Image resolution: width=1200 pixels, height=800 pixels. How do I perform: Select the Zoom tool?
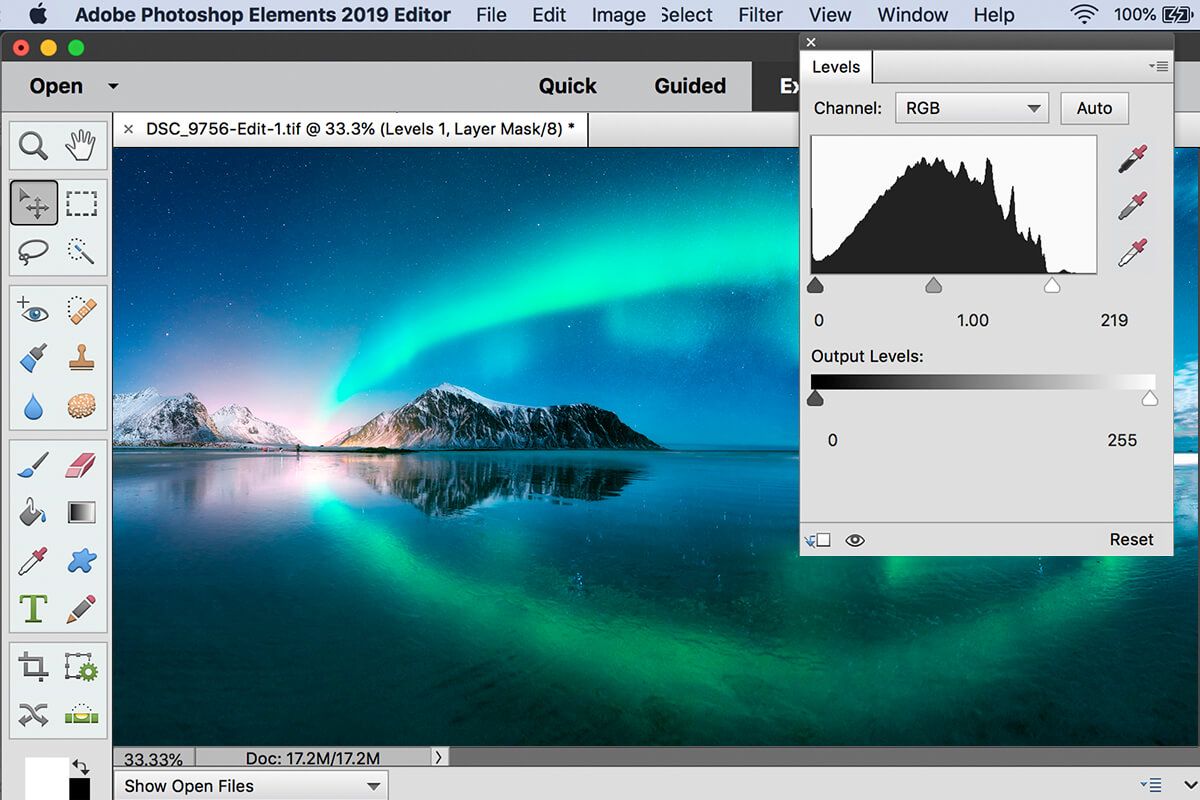(33, 145)
